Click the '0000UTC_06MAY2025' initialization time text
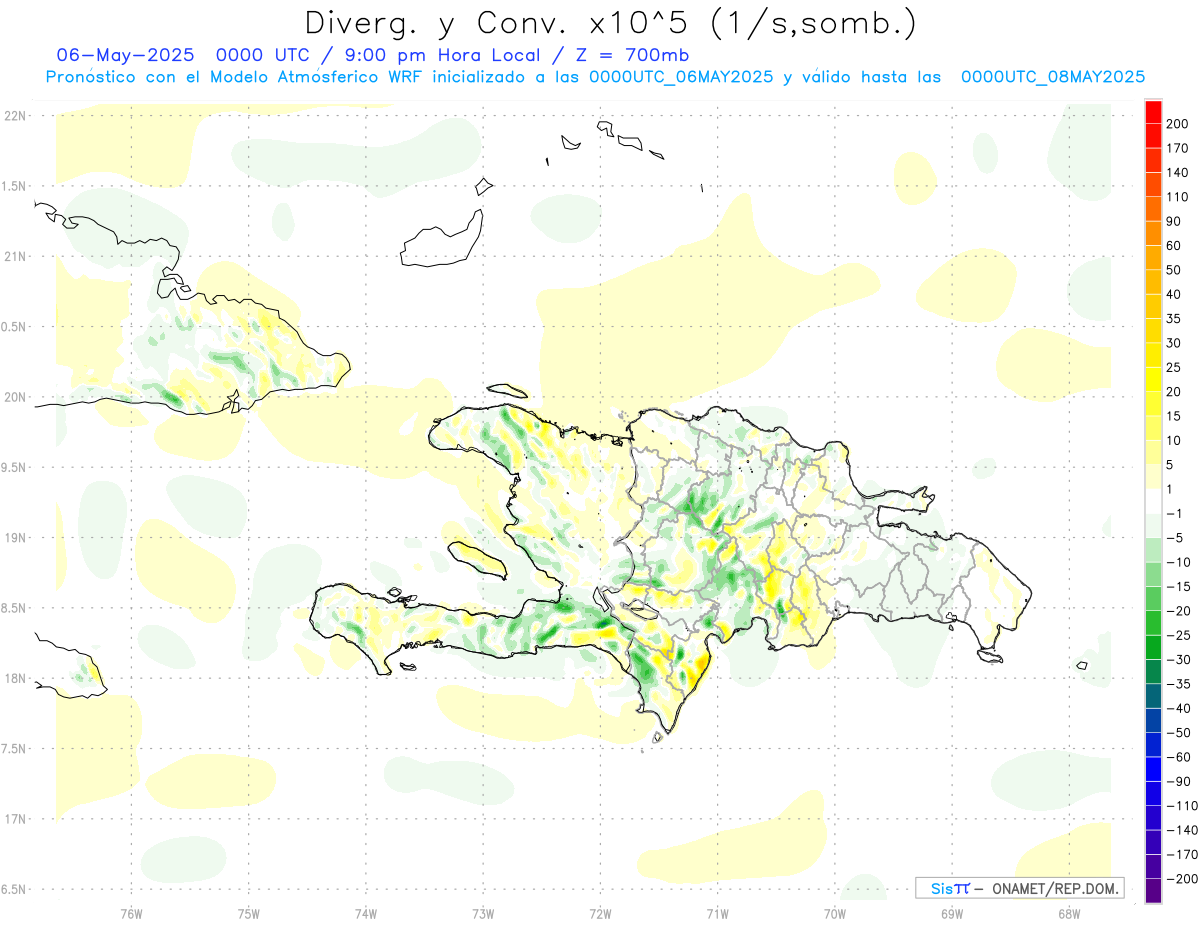Viewport: 1200px width, 927px height. tap(681, 77)
